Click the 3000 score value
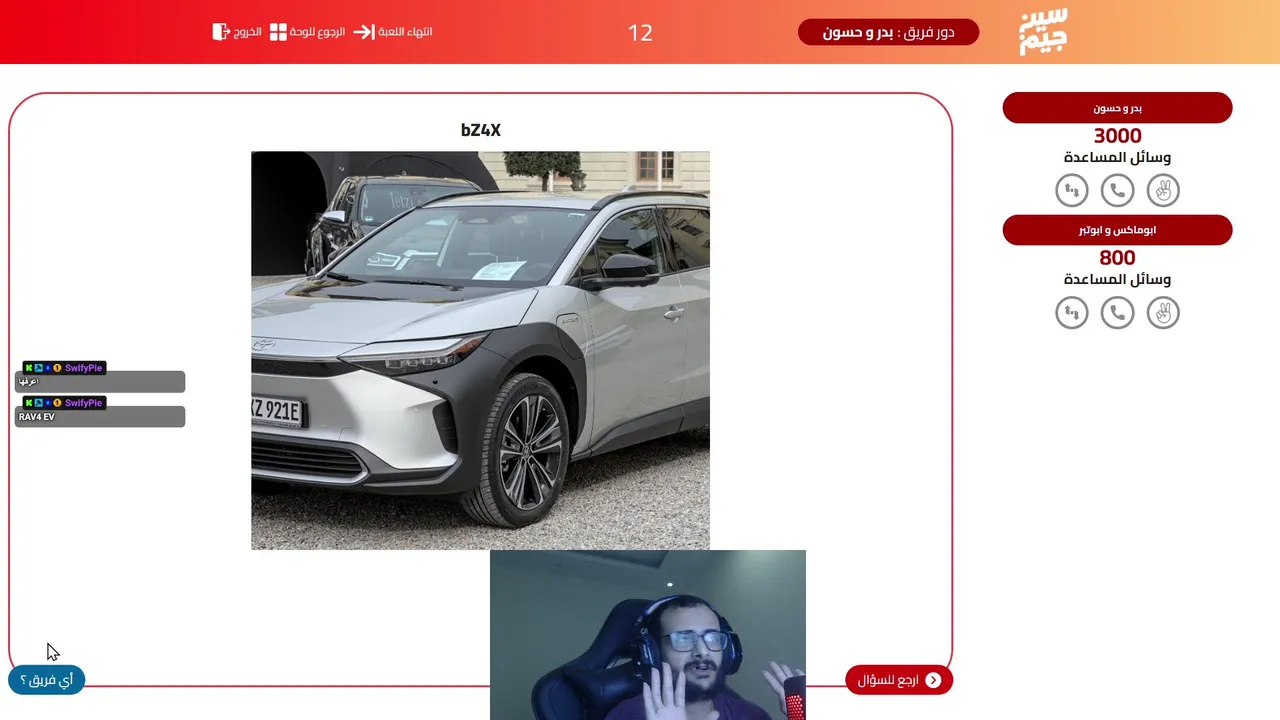This screenshot has width=1280, height=720. pyautogui.click(x=1117, y=136)
